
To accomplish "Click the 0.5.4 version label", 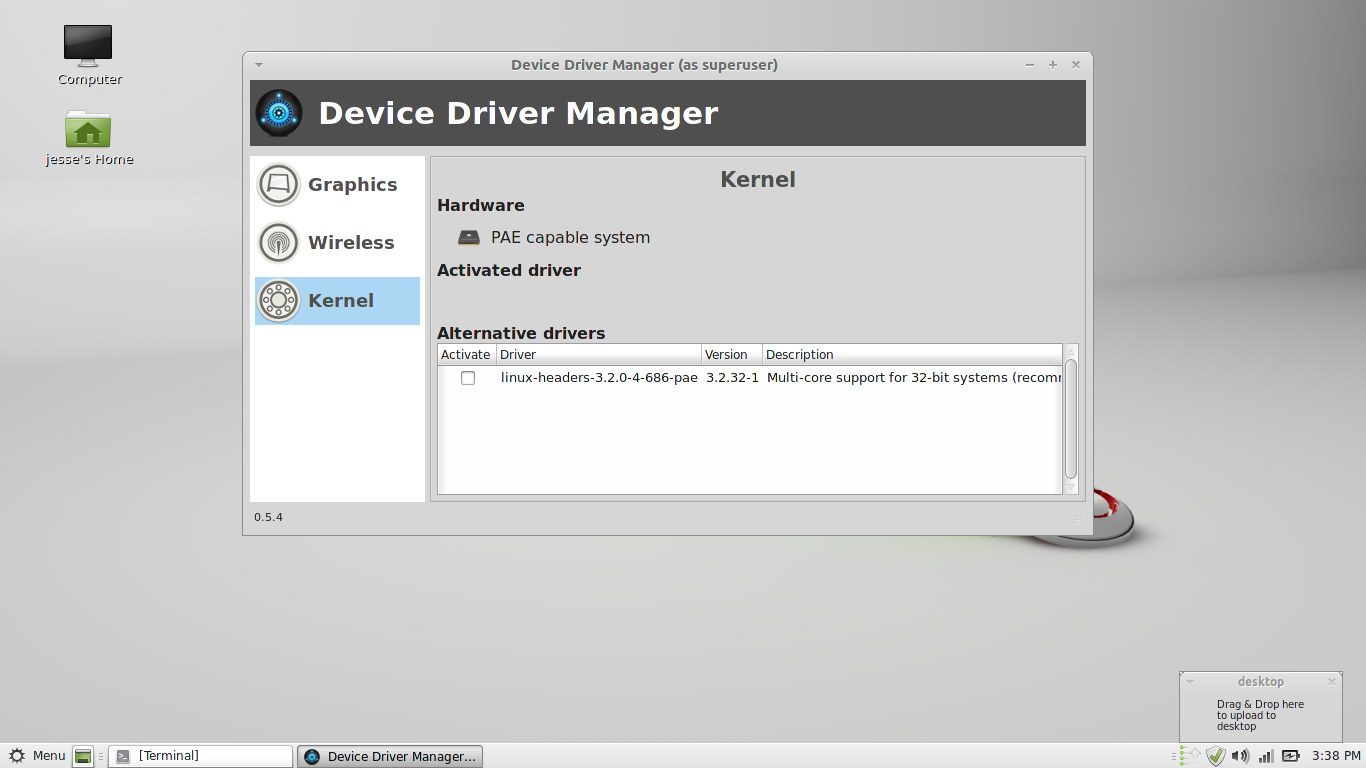I will point(268,518).
